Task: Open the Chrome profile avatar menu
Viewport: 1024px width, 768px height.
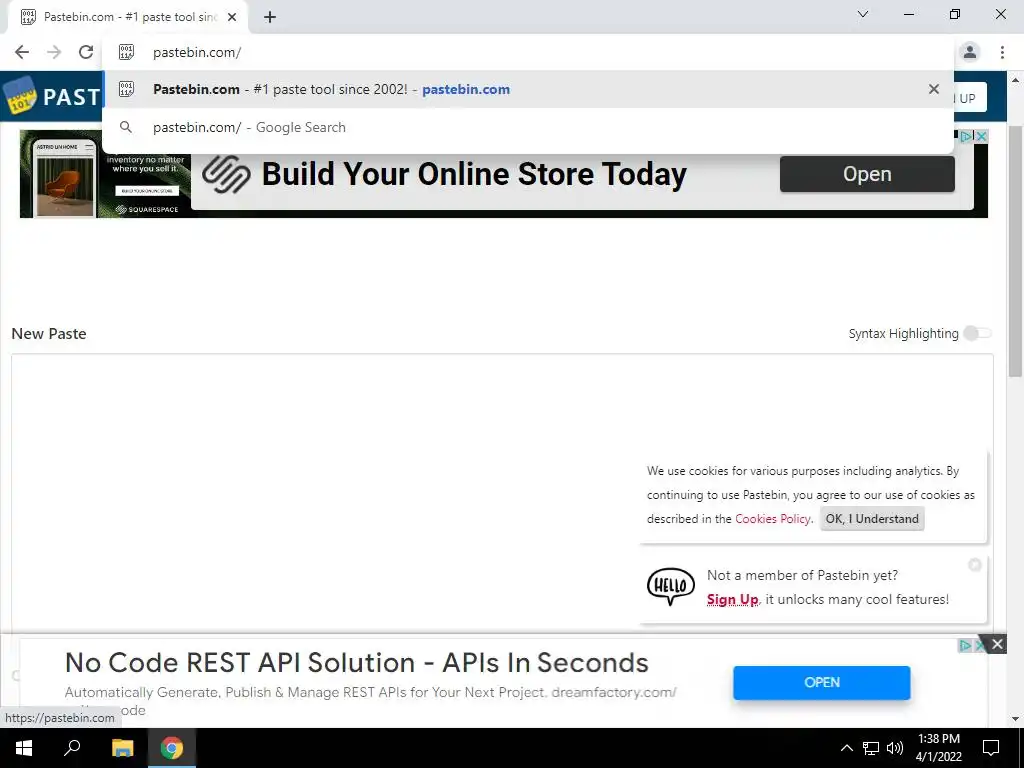Action: point(970,52)
